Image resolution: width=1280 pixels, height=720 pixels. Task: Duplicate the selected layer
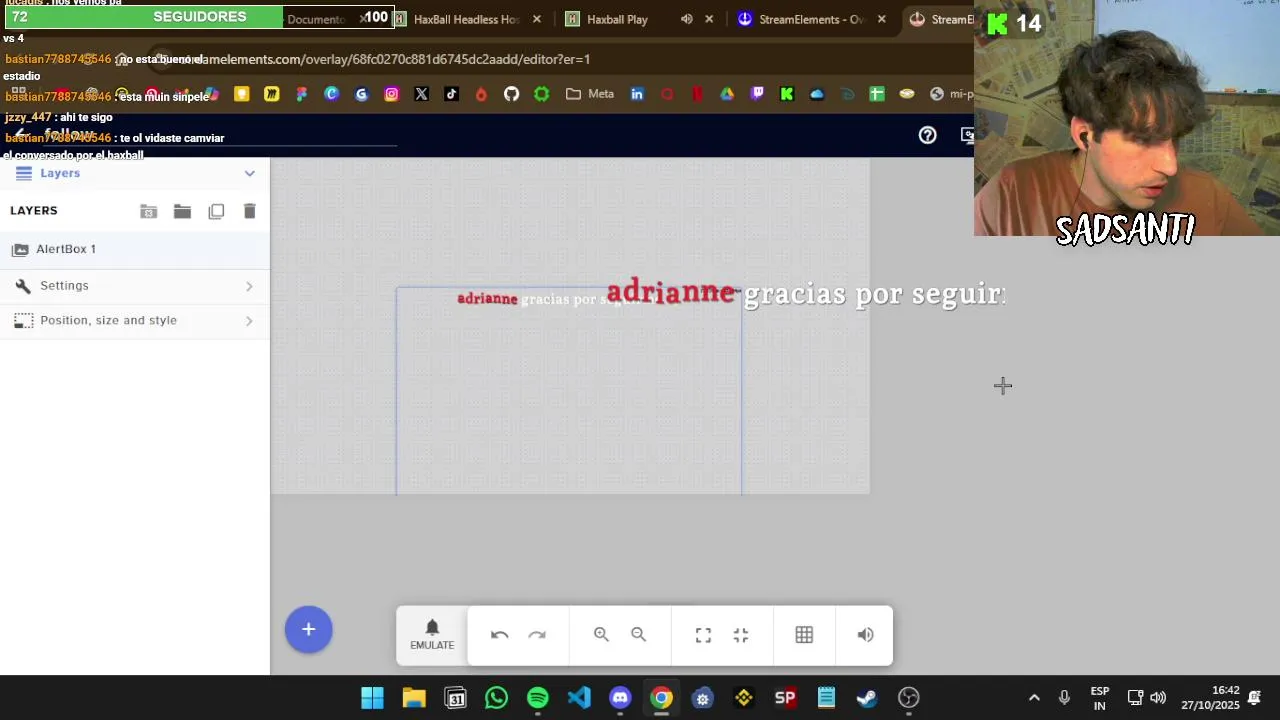216,211
